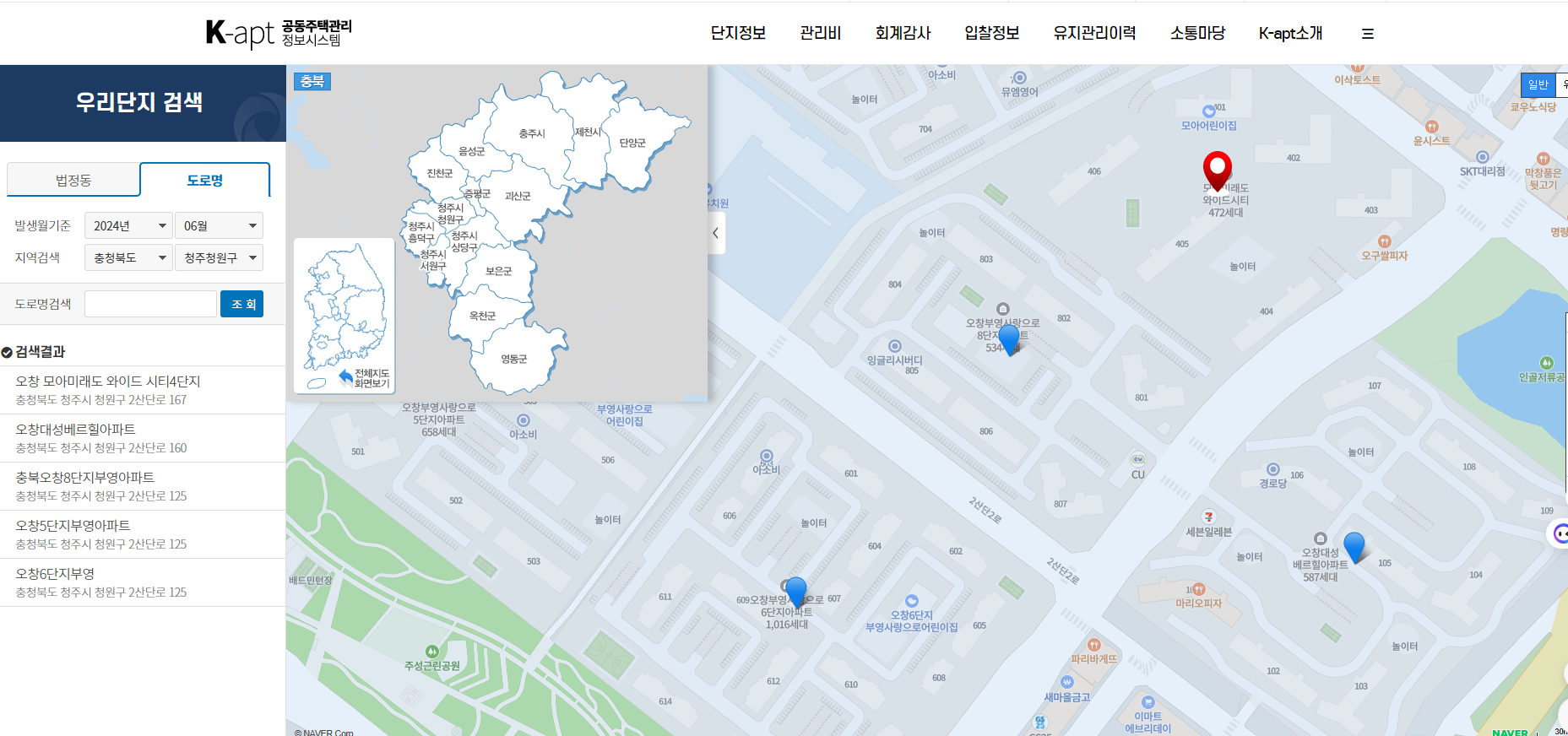Select blue marker at 8단지 apartment
Viewport: 1568px width, 736px height.
(x=1009, y=340)
